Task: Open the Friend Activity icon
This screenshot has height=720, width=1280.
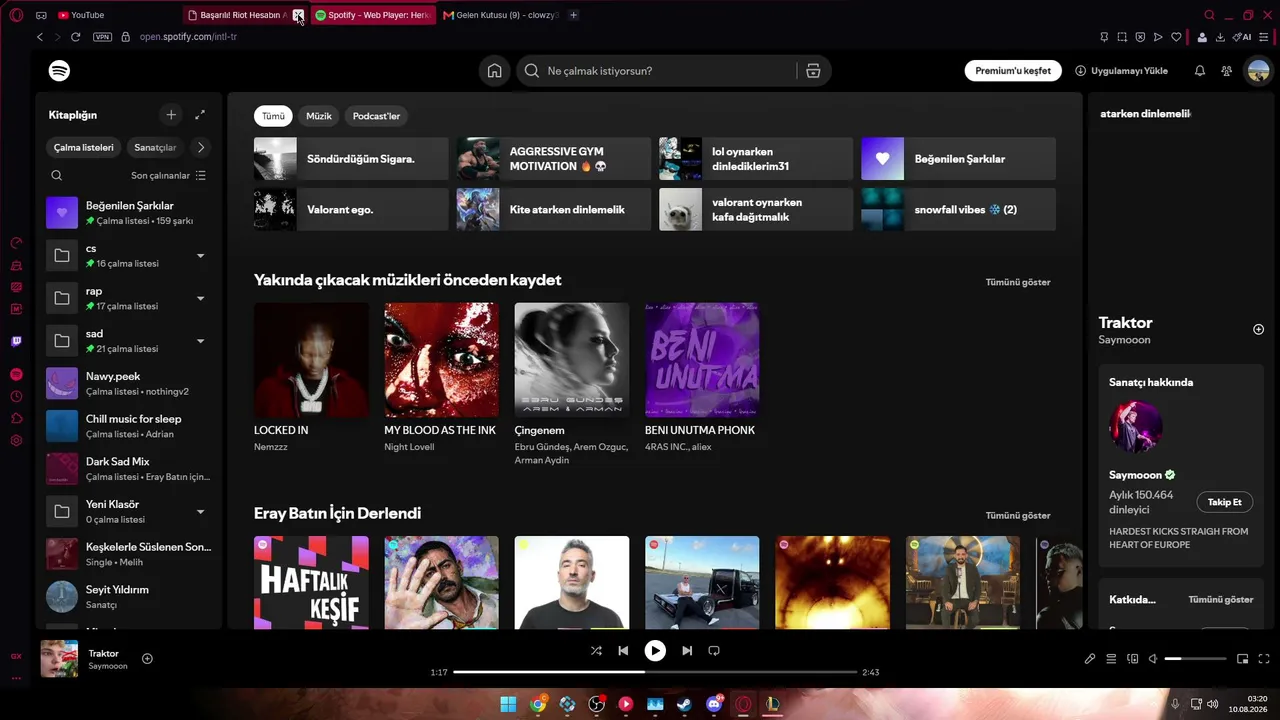Action: point(1226,71)
